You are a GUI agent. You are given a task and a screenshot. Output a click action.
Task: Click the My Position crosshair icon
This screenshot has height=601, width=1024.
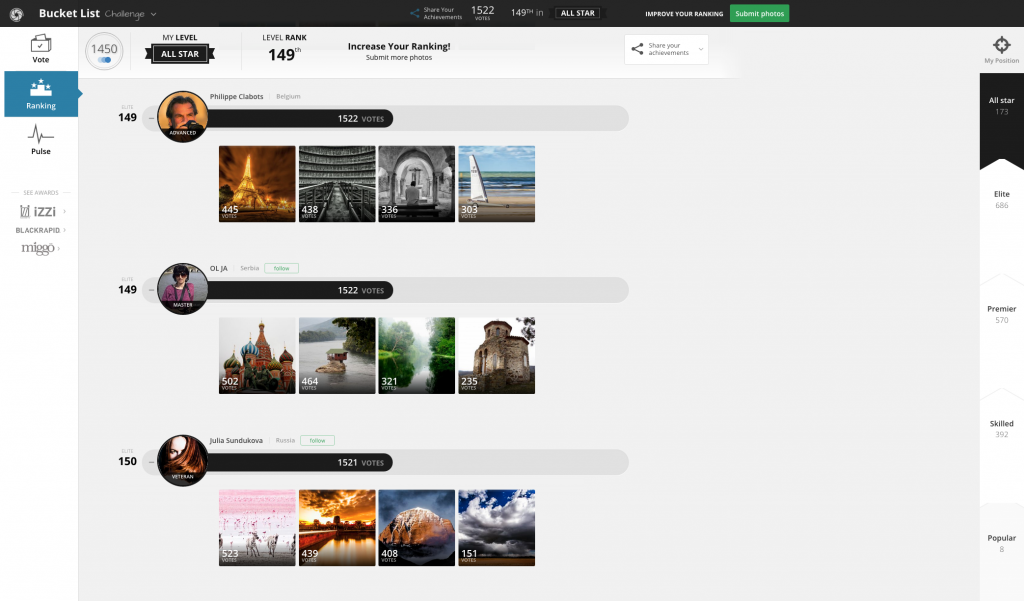point(1001,45)
